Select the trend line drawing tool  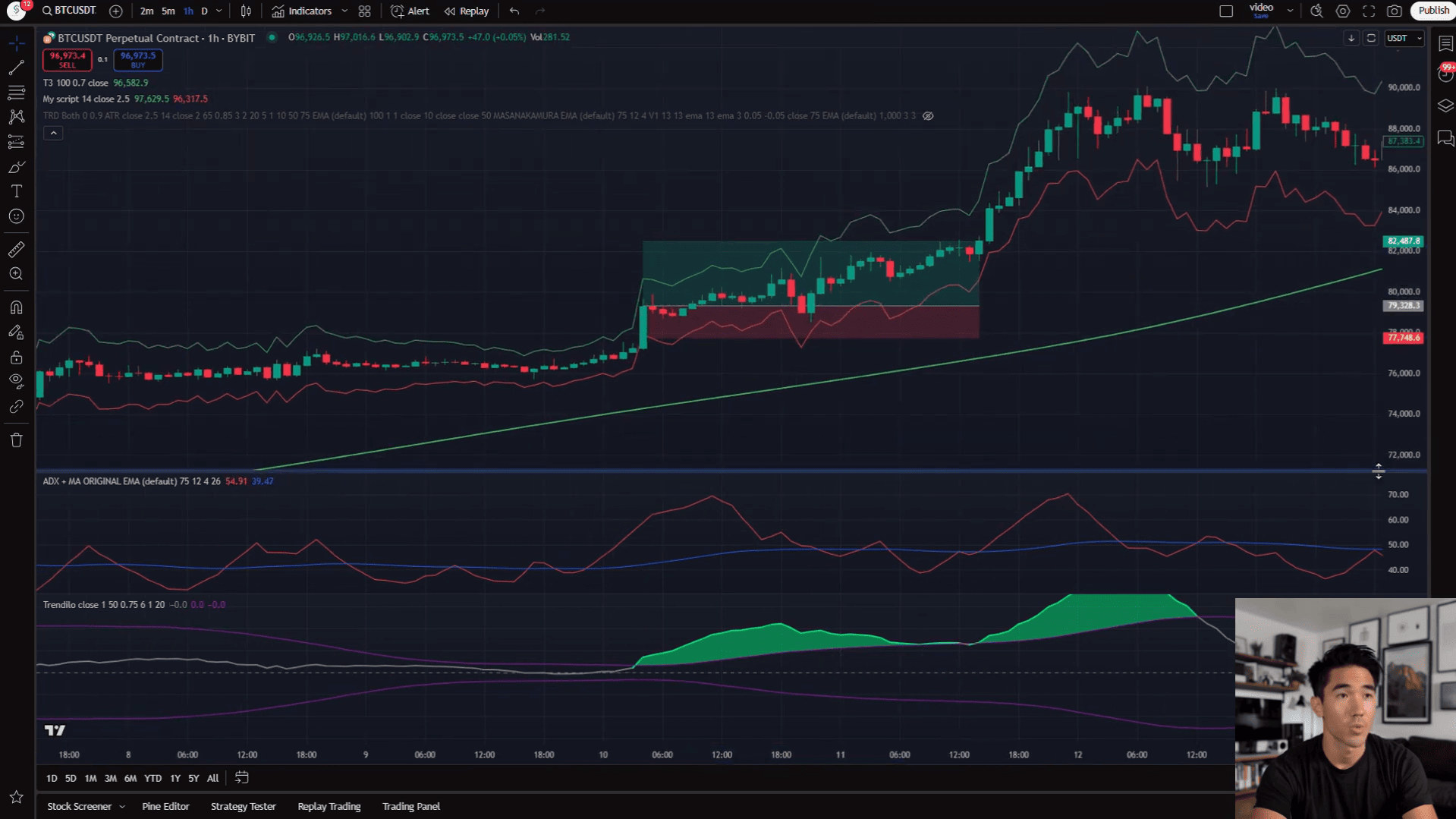click(16, 68)
